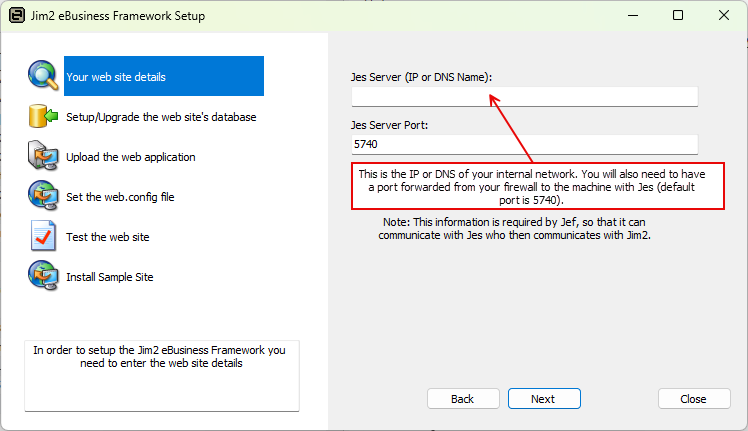
Task: Select 'Install Sample Site' step label
Action: [110, 277]
